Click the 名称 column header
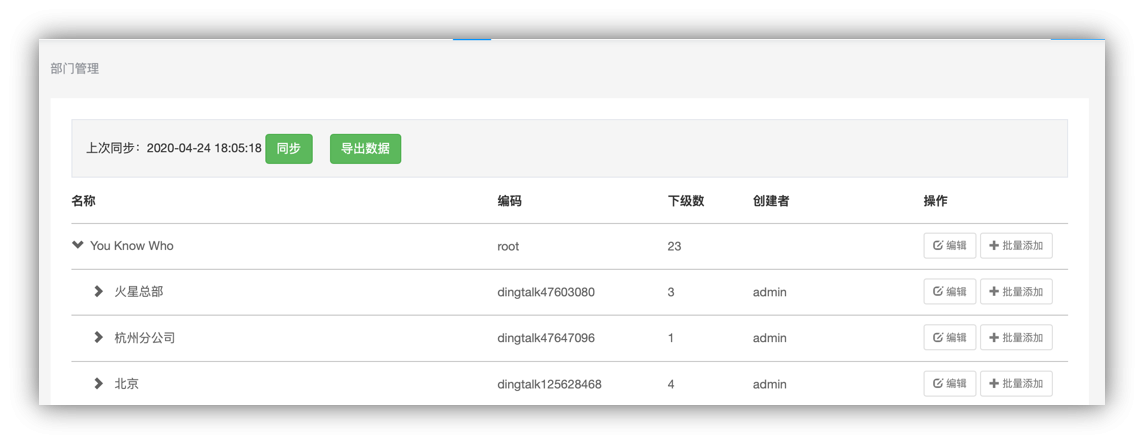Image resolution: width=1144 pixels, height=445 pixels. (83, 201)
